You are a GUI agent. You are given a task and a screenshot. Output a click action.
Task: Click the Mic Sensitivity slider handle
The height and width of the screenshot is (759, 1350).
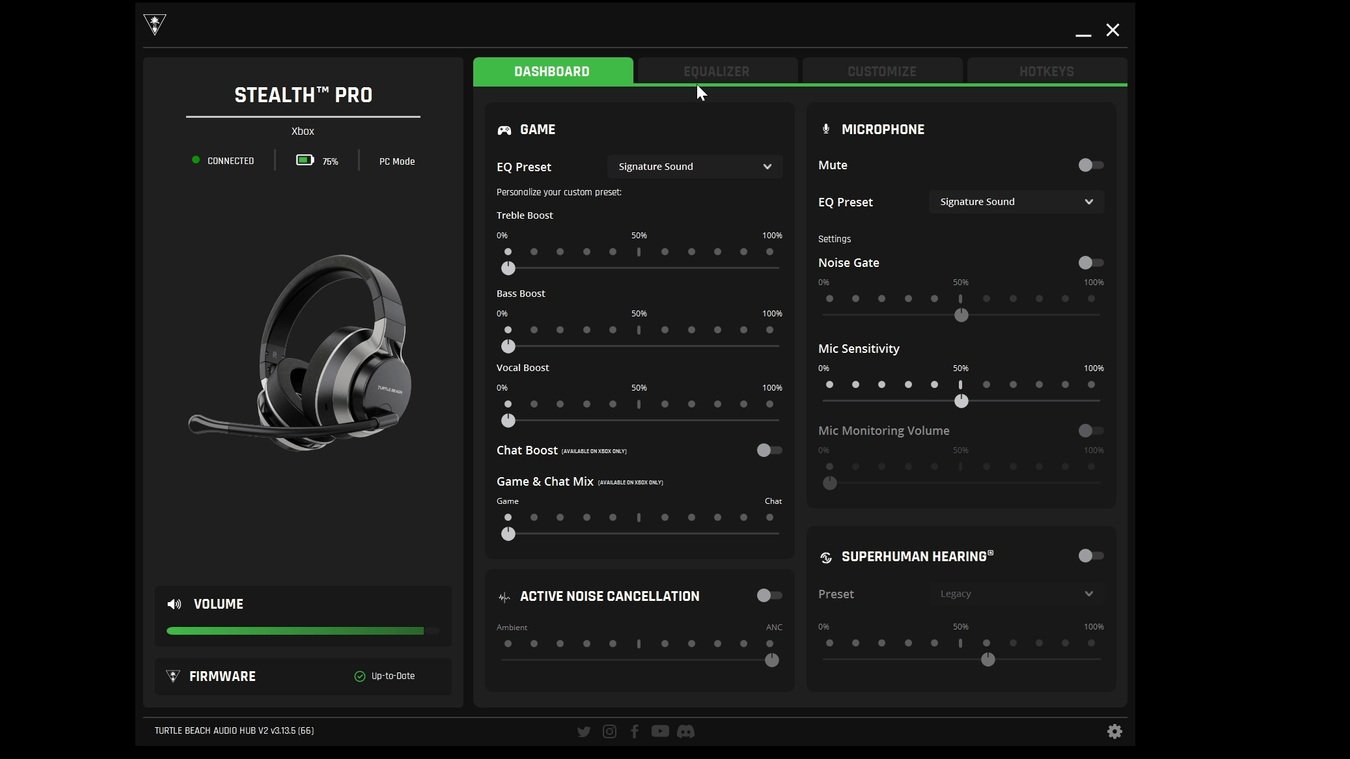(x=961, y=401)
